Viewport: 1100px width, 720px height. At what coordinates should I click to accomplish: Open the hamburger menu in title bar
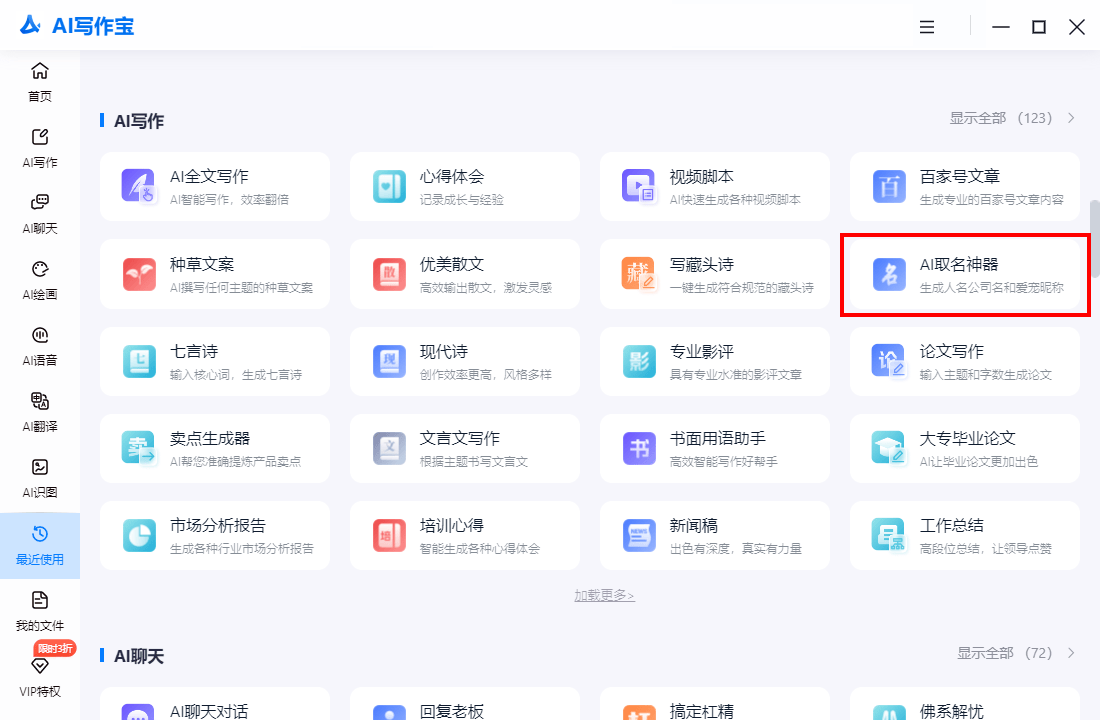927,27
